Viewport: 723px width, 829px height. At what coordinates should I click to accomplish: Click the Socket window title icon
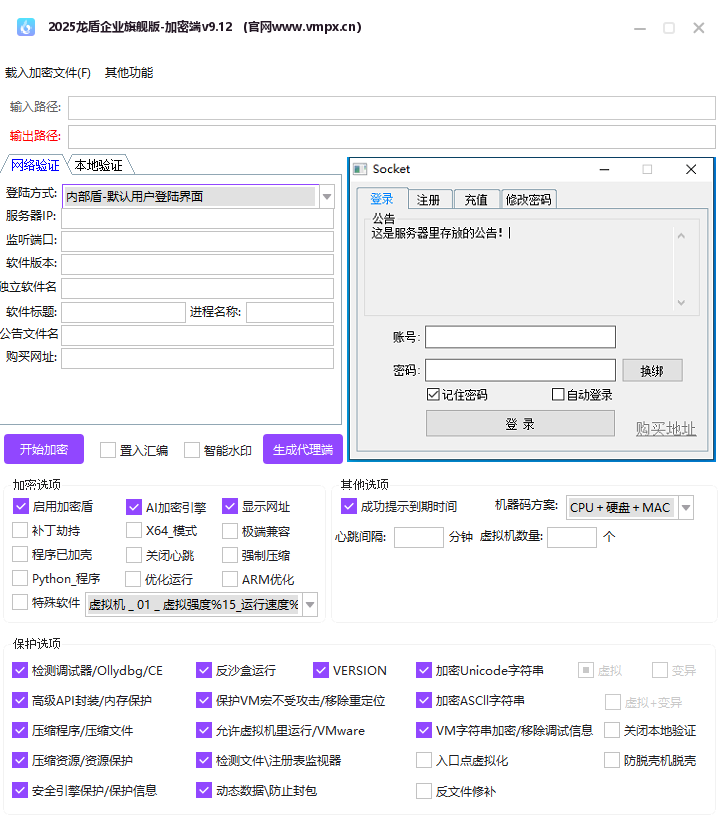pyautogui.click(x=360, y=169)
